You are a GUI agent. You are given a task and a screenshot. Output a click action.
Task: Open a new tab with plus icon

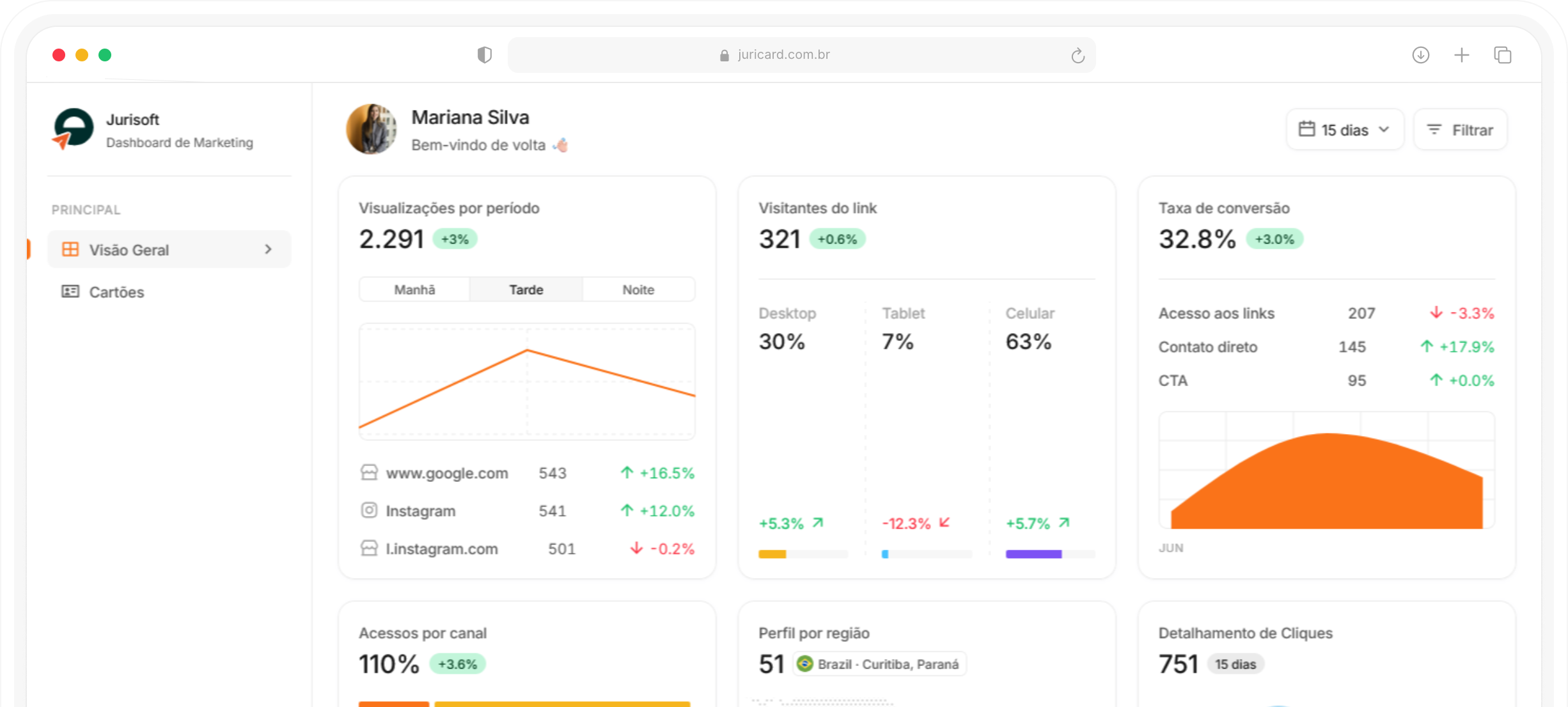click(x=1462, y=55)
